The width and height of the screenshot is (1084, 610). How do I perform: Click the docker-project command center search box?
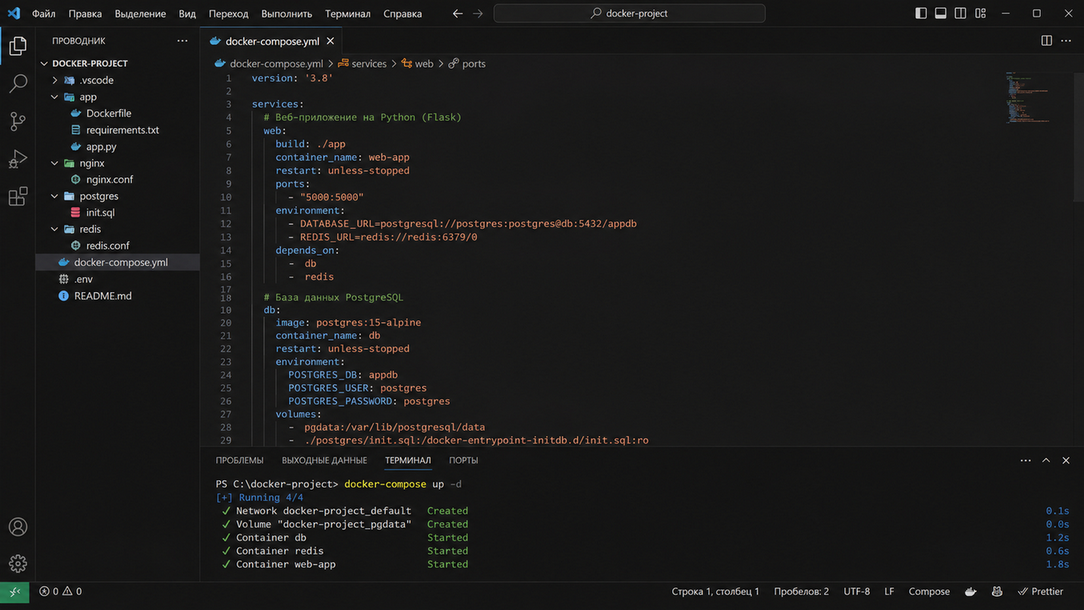(629, 13)
